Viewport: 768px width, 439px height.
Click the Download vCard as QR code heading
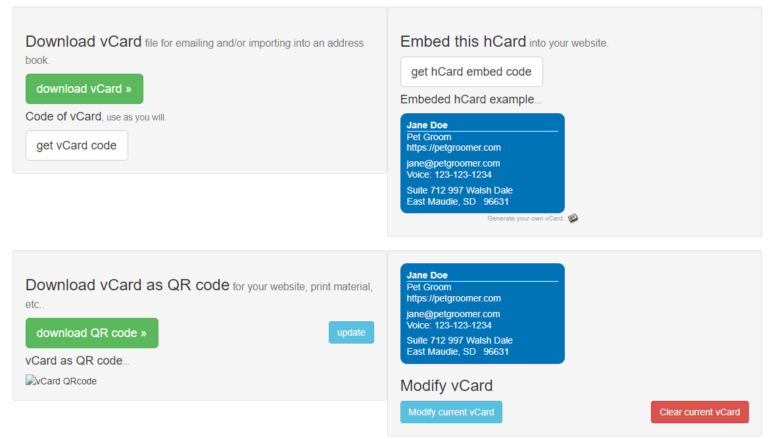(x=127, y=285)
